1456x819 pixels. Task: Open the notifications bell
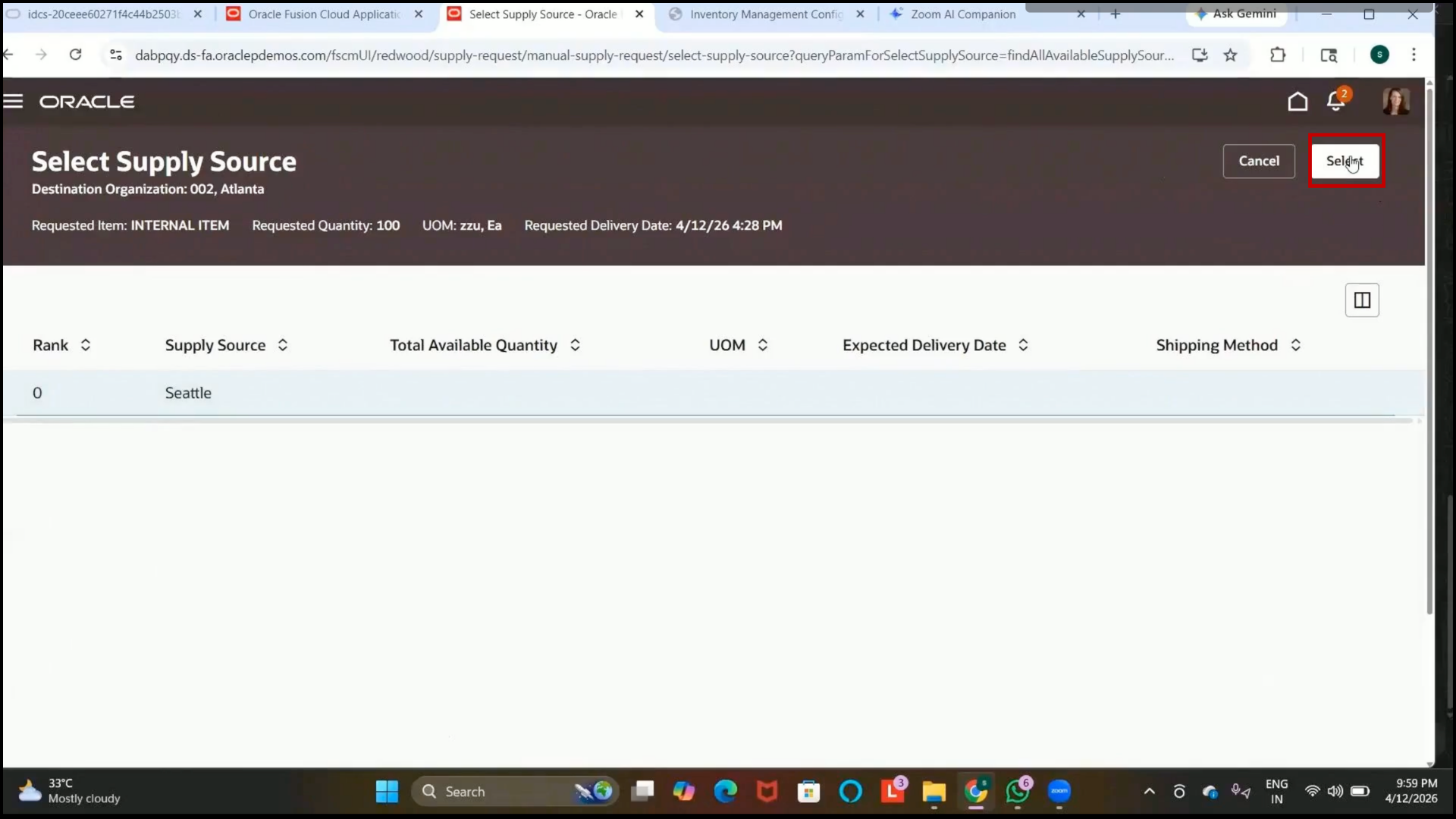1336,102
